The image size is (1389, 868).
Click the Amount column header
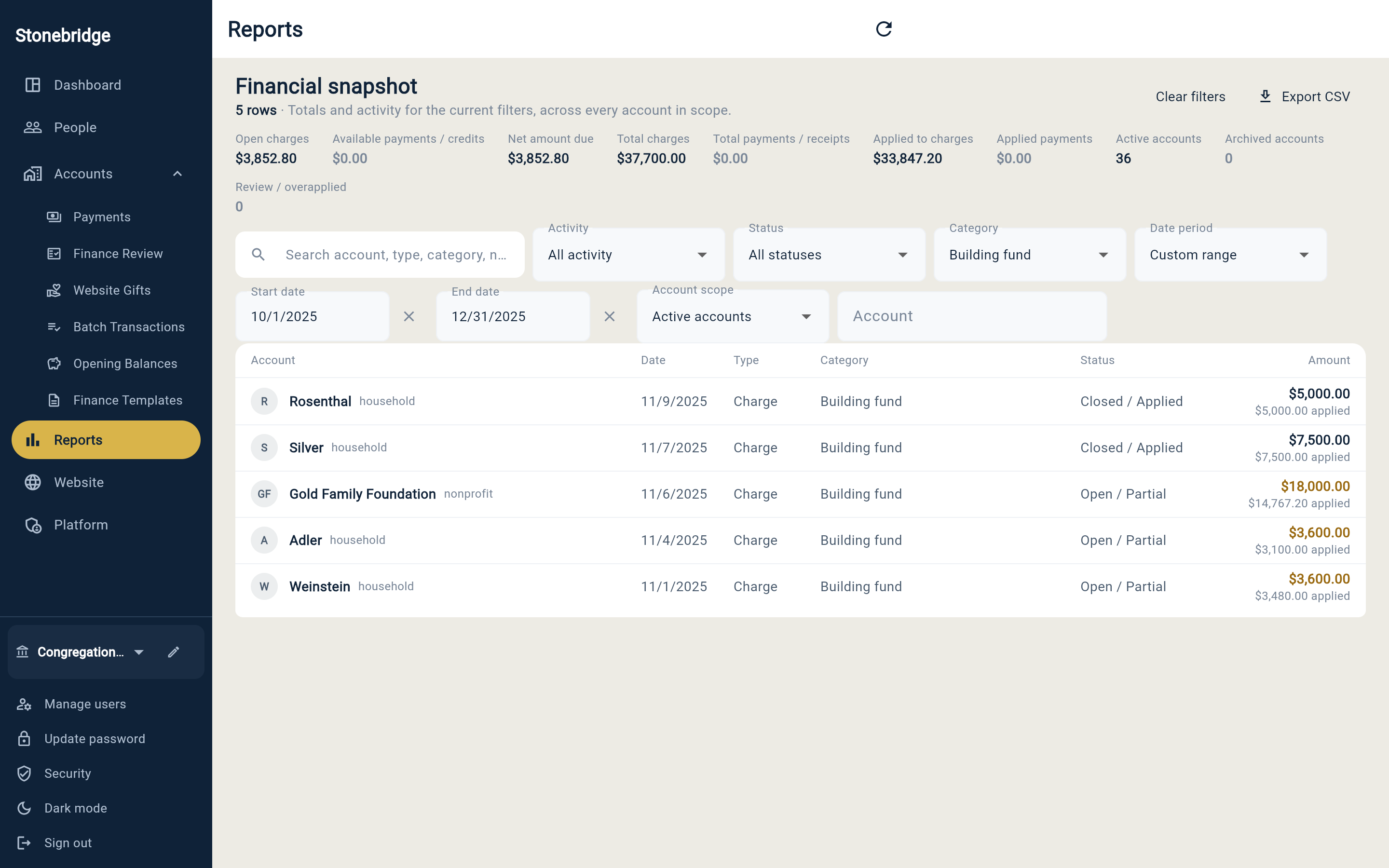1329,360
